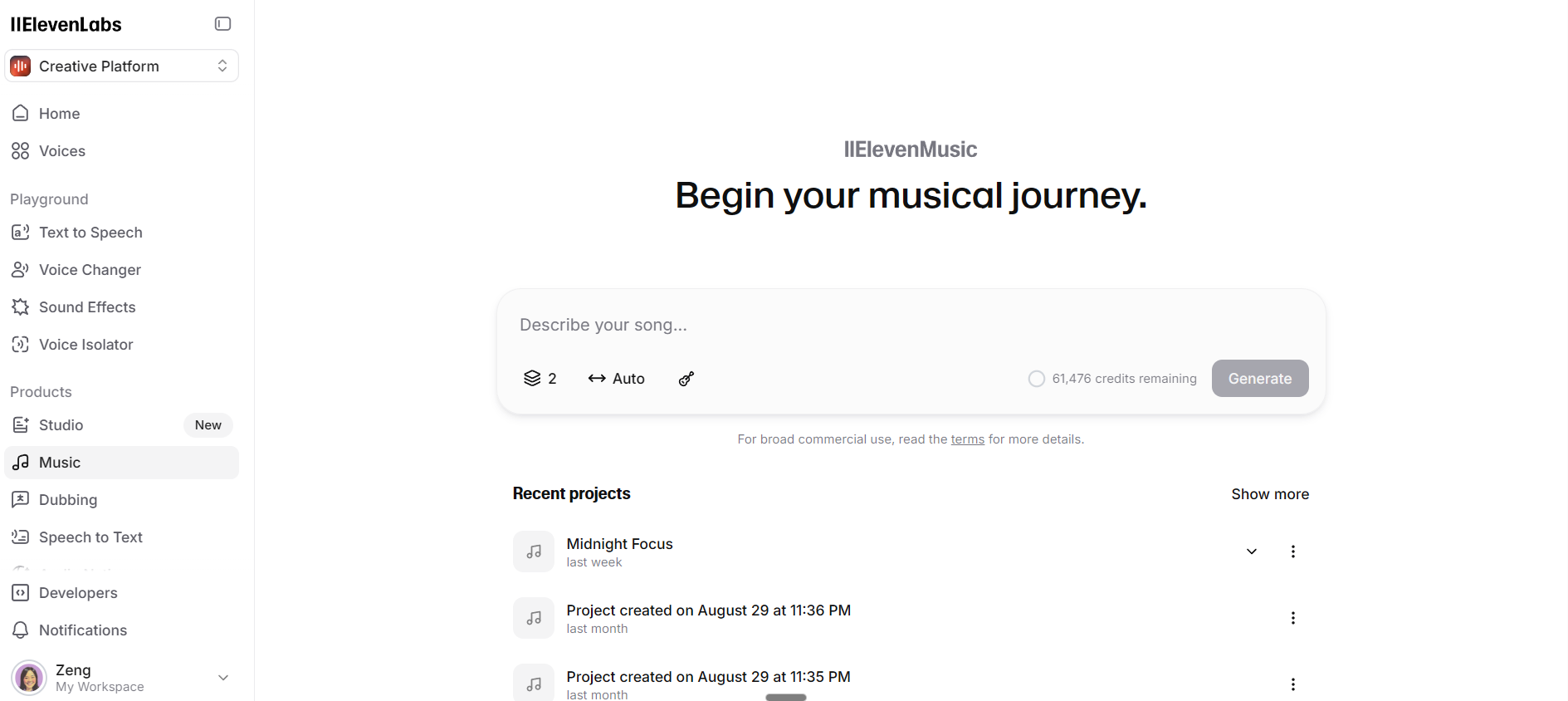Click the New badge beside Studio
1568x701 pixels.
pos(208,425)
